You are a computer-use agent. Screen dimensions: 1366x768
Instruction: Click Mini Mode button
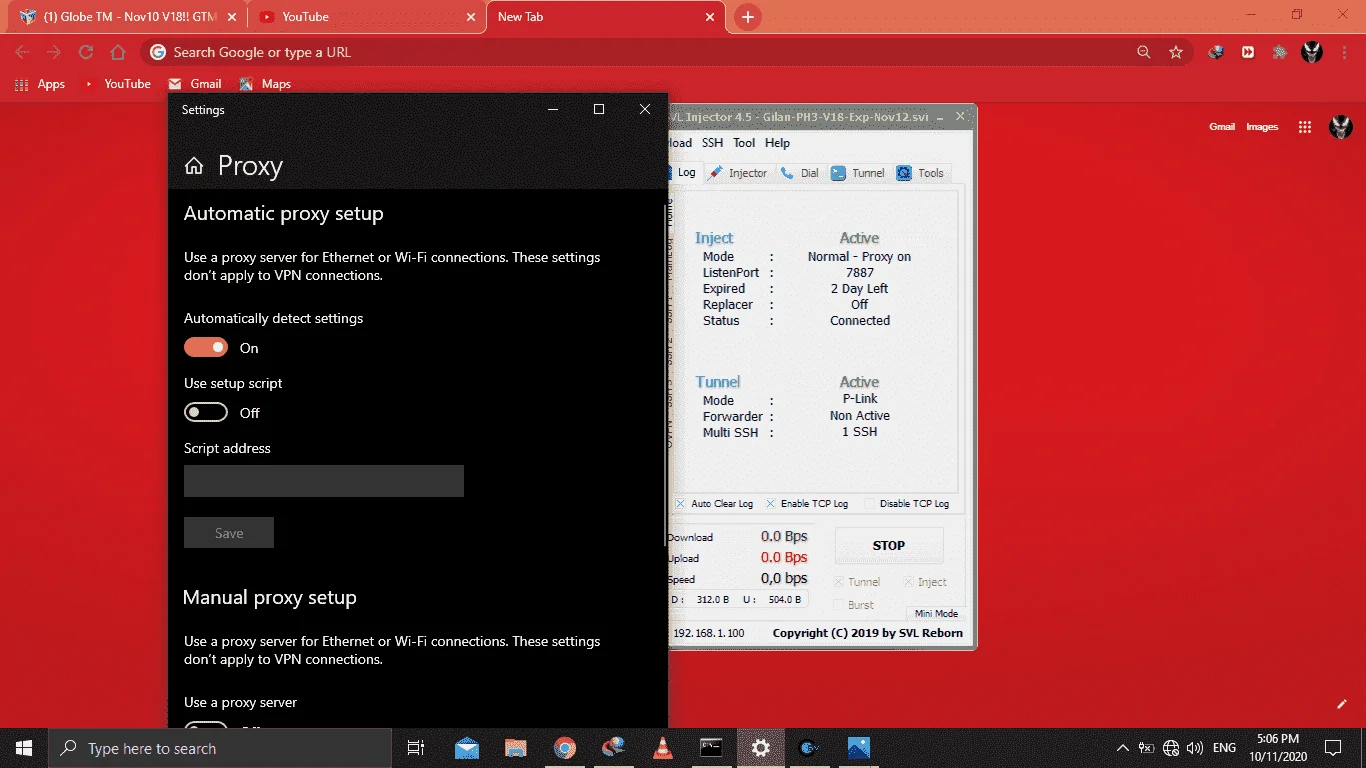[x=936, y=613]
